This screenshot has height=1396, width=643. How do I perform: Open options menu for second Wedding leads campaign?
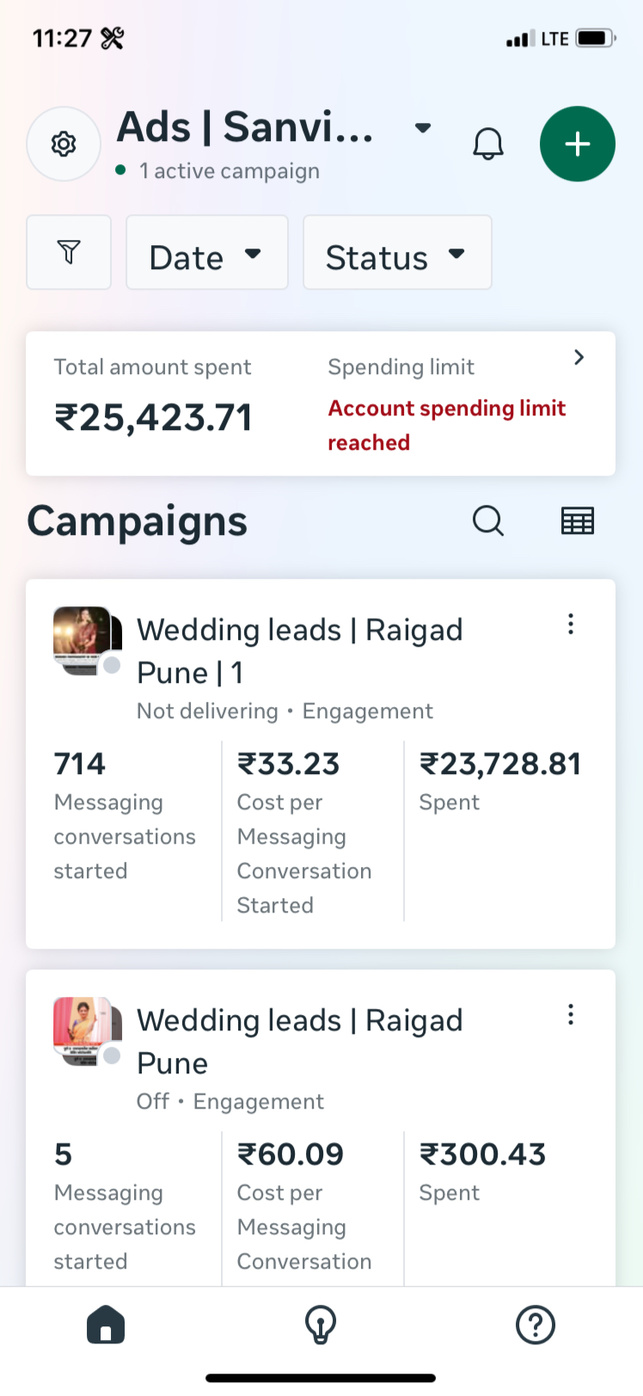(570, 1016)
